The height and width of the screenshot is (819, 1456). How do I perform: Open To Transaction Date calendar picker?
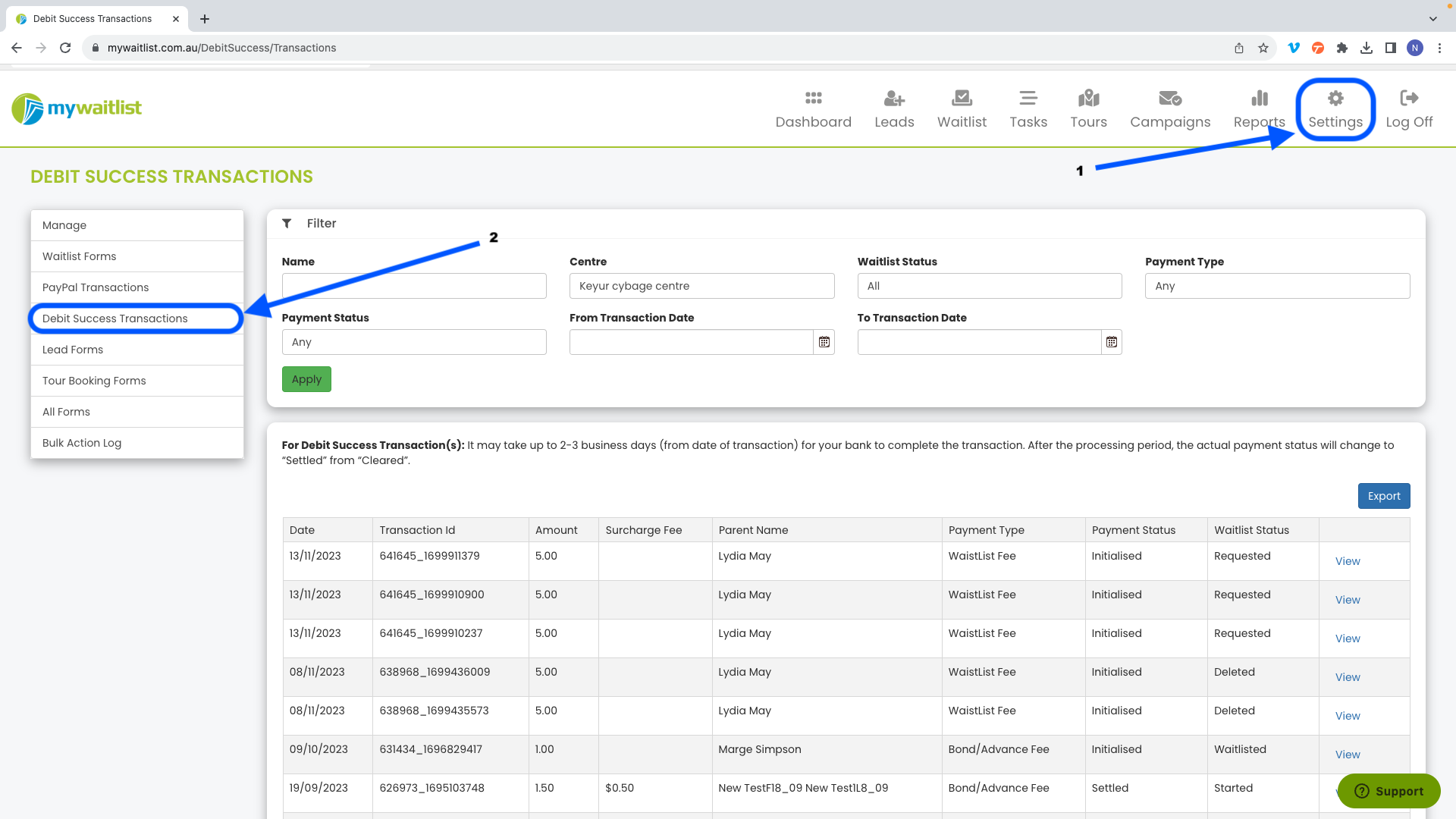click(x=1111, y=342)
